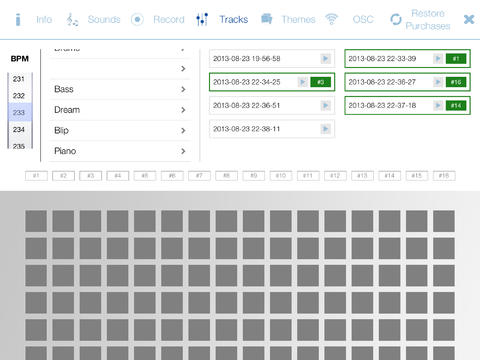Viewport: 480px width, 360px height.
Task: Select highlighted BPM value 233
Action: [x=19, y=113]
